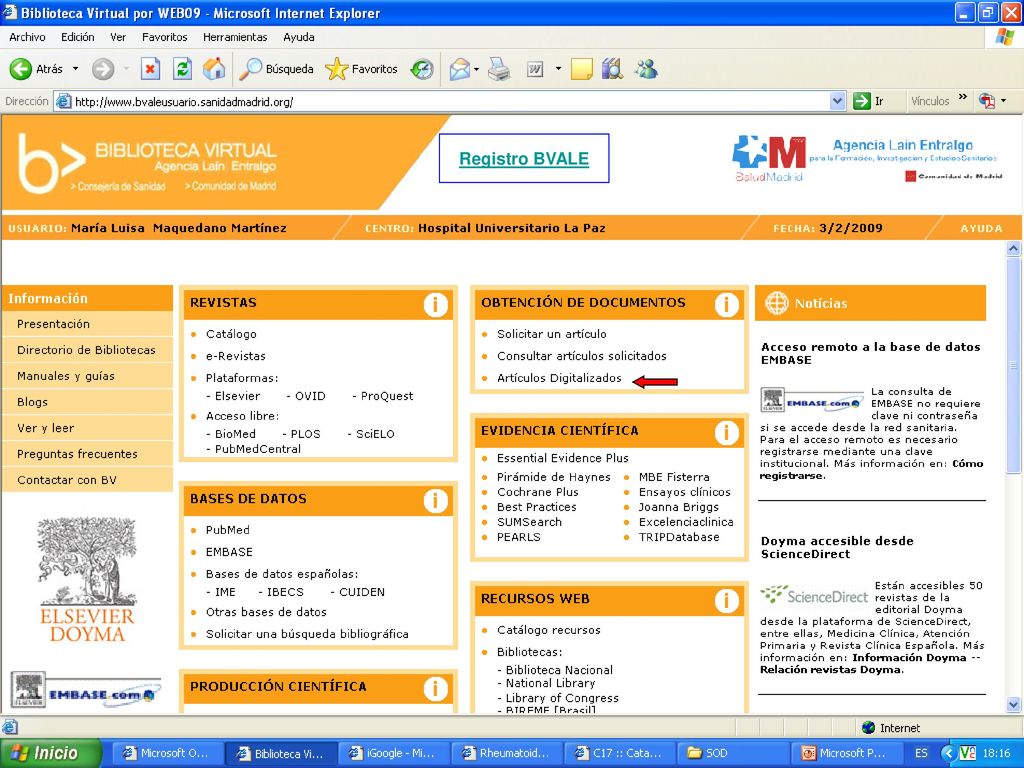
Task: Click the Elsevier Doyma tree logo
Action: (x=87, y=579)
